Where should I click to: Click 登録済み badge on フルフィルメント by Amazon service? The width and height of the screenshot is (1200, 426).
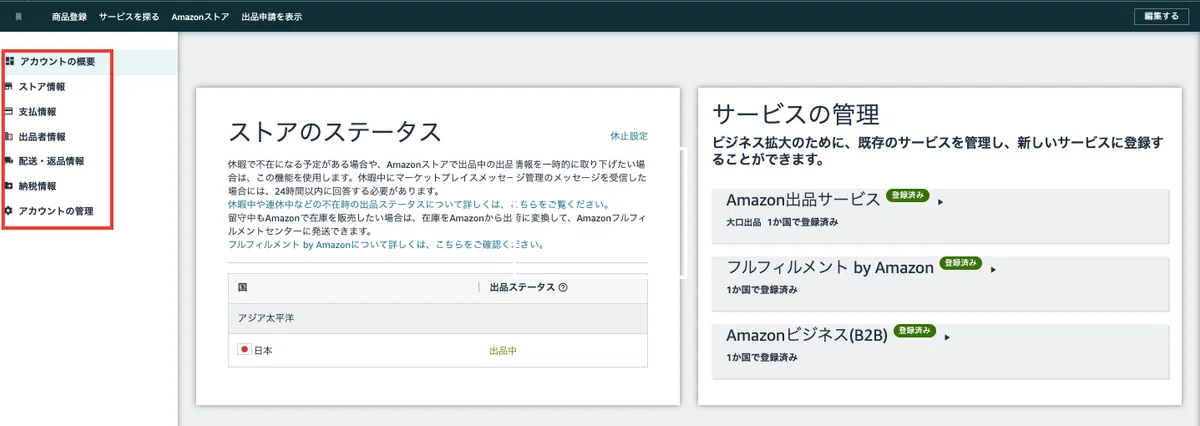click(962, 264)
